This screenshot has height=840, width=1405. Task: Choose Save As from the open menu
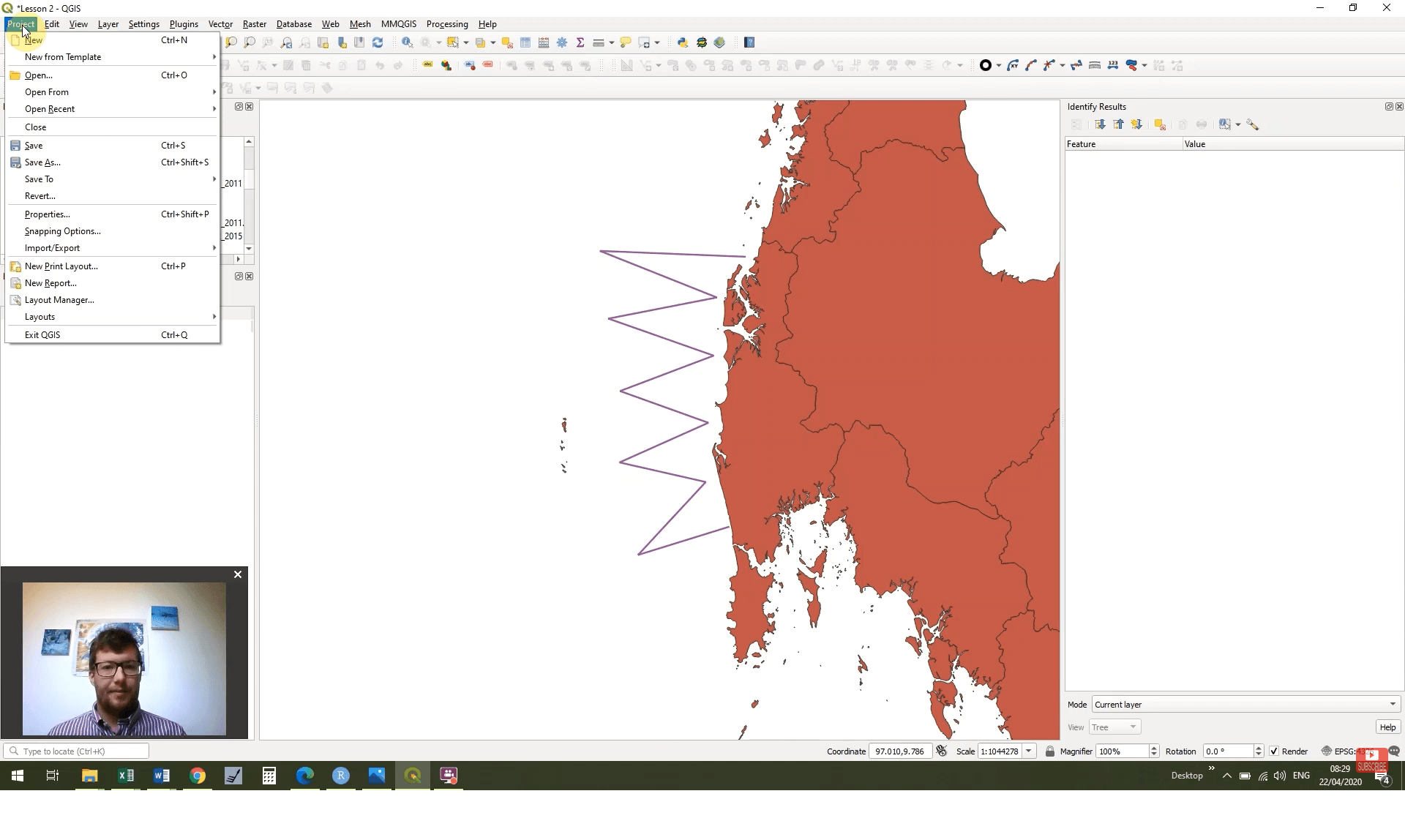(x=44, y=162)
